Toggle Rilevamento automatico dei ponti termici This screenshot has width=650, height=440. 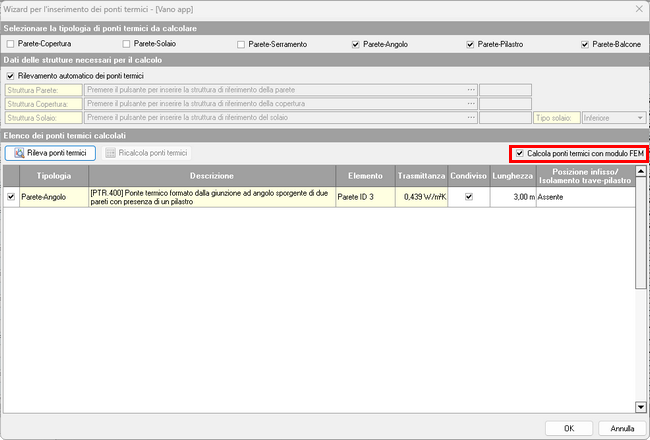click(11, 76)
